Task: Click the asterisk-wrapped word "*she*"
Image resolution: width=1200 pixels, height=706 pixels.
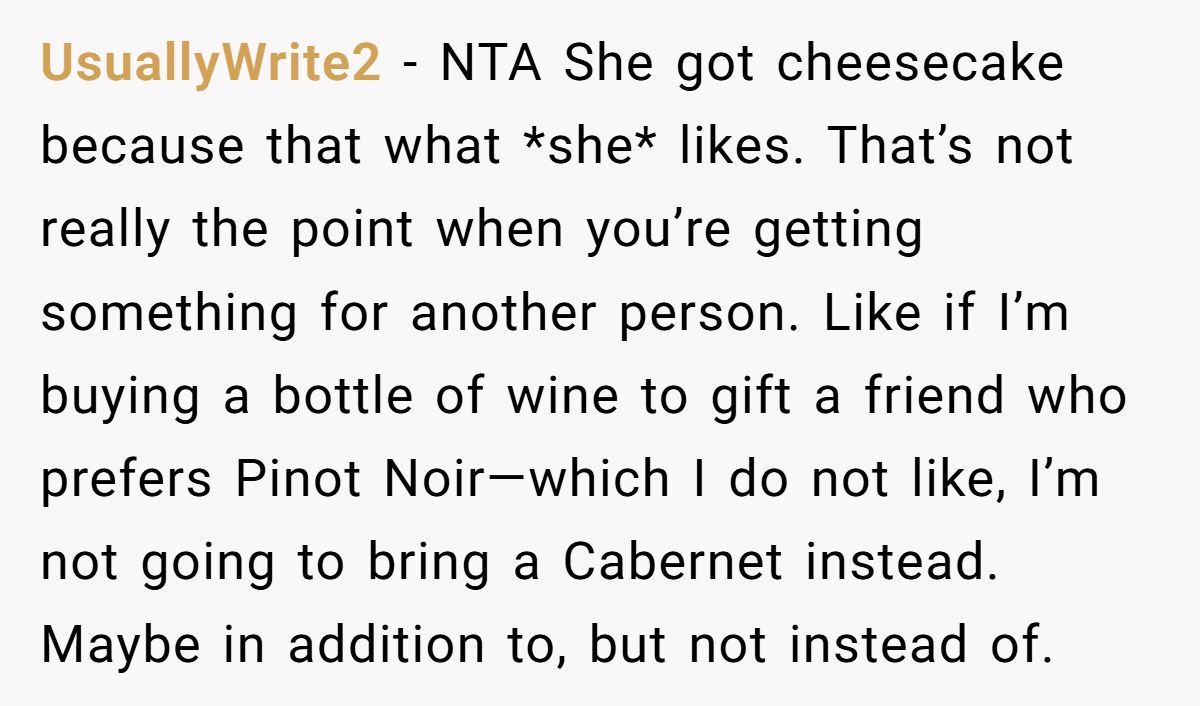Action: [x=590, y=148]
